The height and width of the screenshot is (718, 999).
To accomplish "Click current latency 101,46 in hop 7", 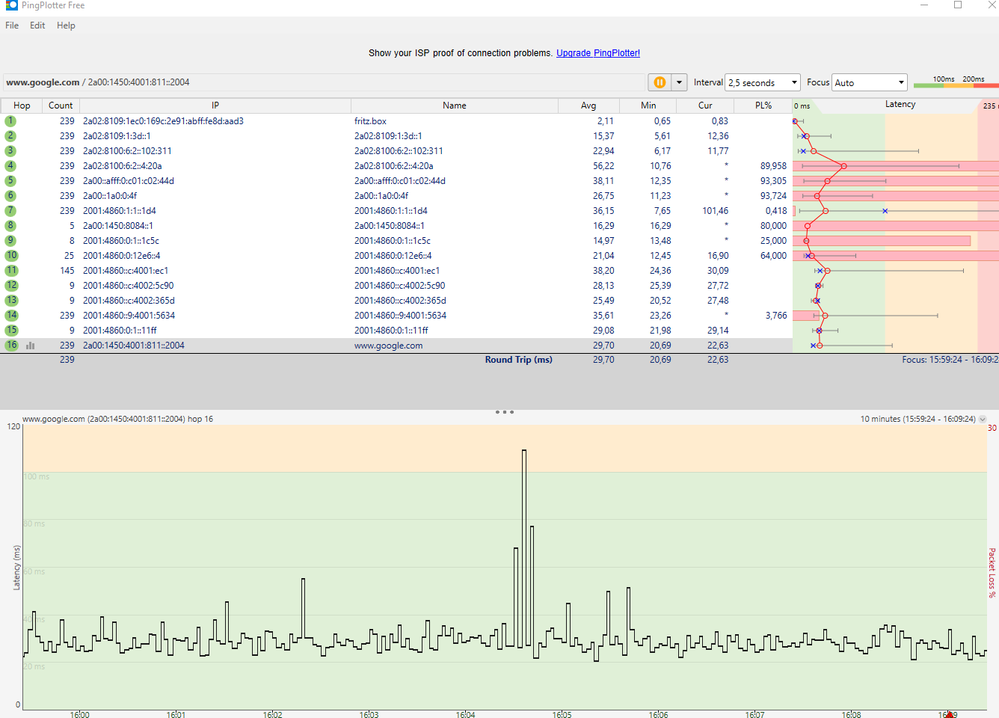I will coord(715,211).
